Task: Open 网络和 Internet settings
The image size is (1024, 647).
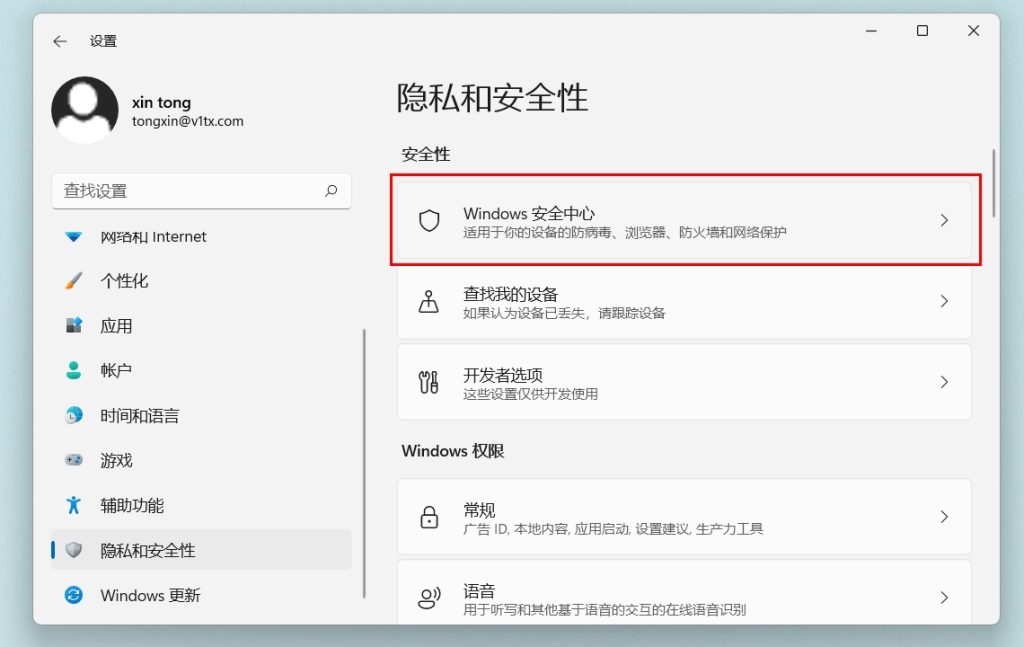Action: tap(201, 236)
